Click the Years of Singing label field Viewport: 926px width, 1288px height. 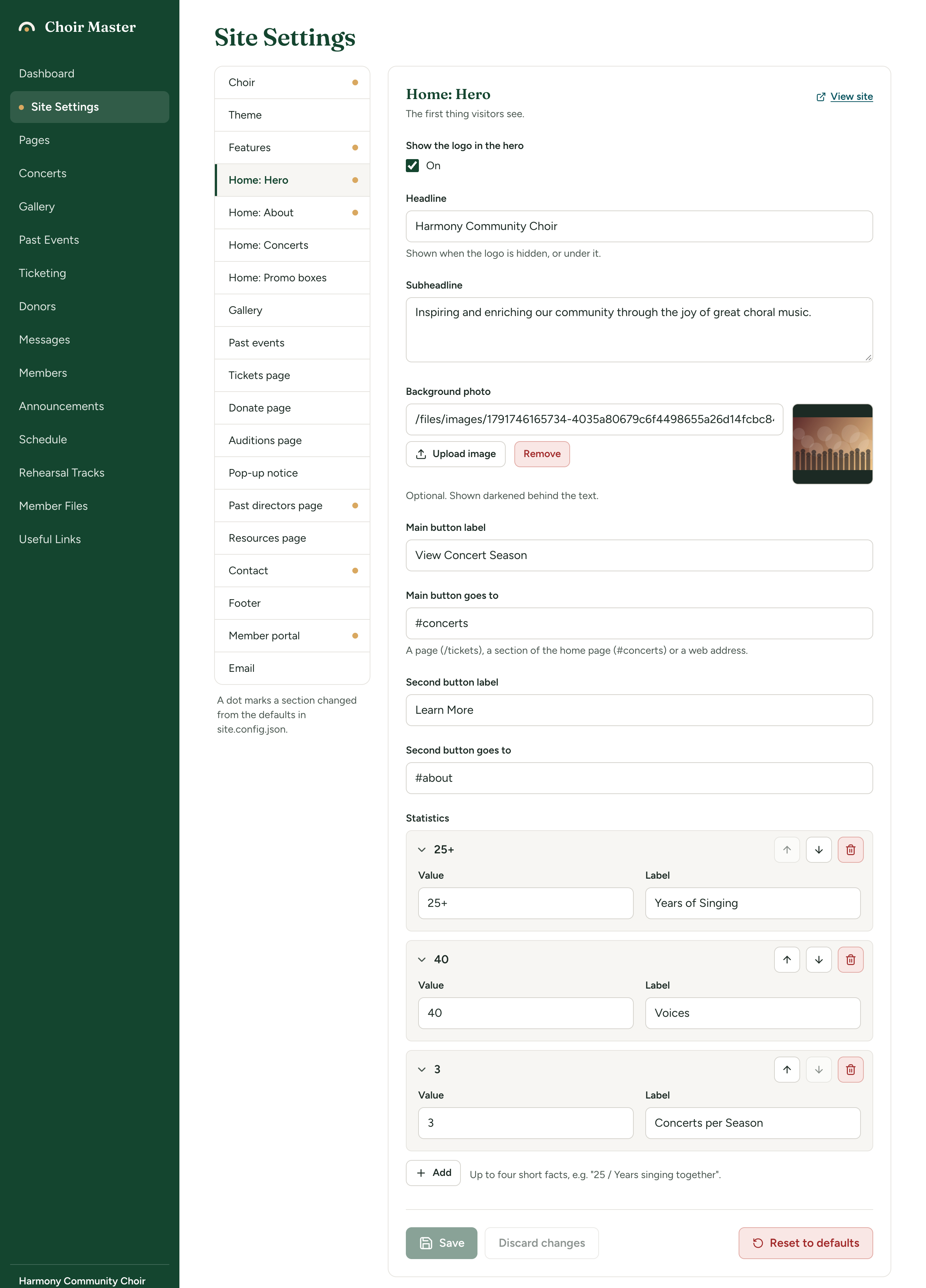tap(752, 903)
